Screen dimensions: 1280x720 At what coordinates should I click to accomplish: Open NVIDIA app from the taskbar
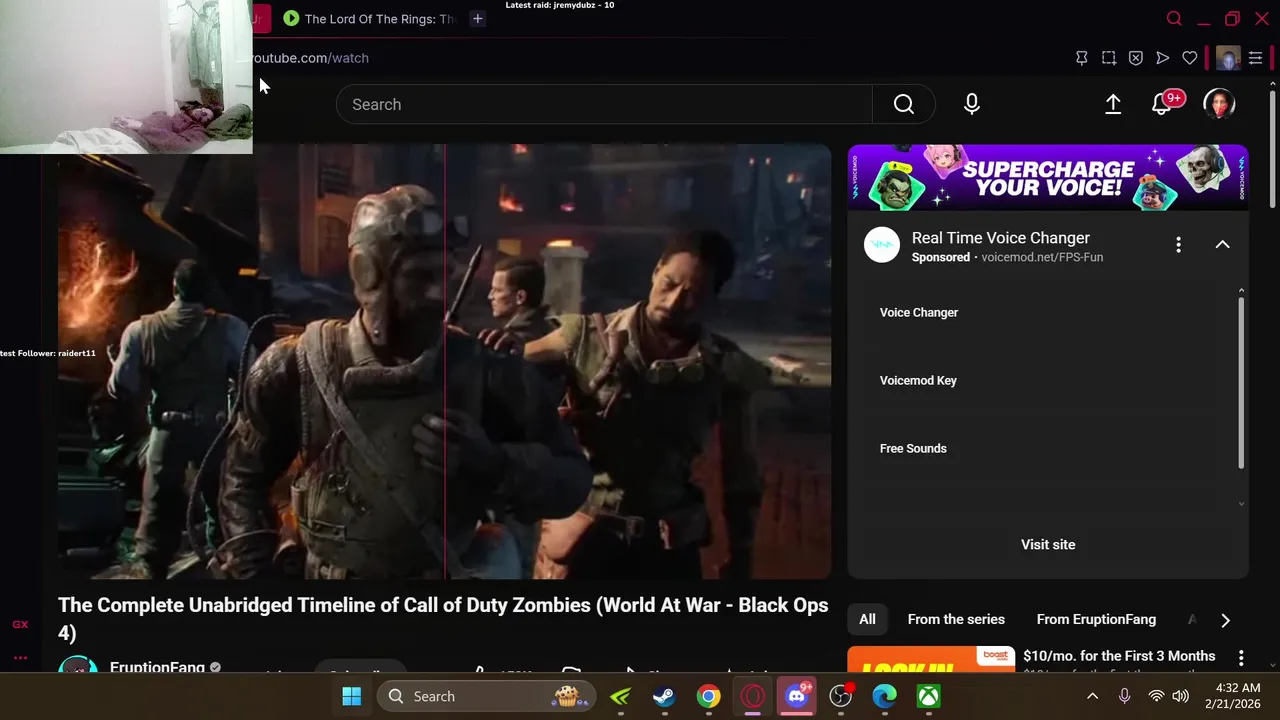tap(621, 696)
